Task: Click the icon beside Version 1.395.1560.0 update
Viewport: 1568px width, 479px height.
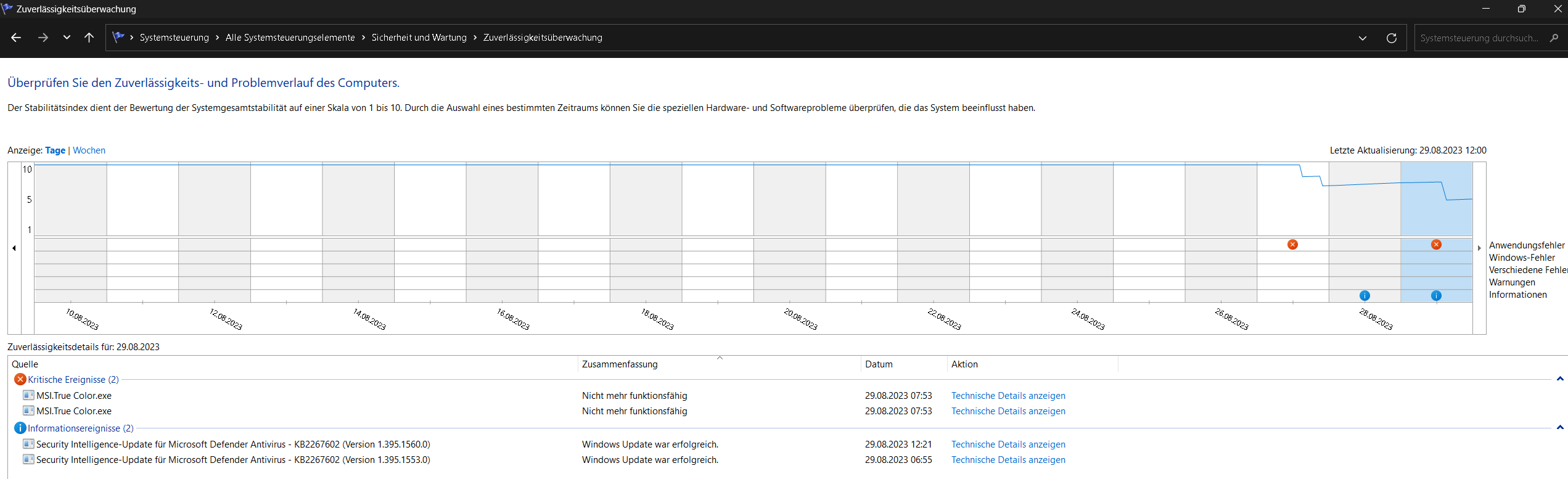Action: (28, 444)
